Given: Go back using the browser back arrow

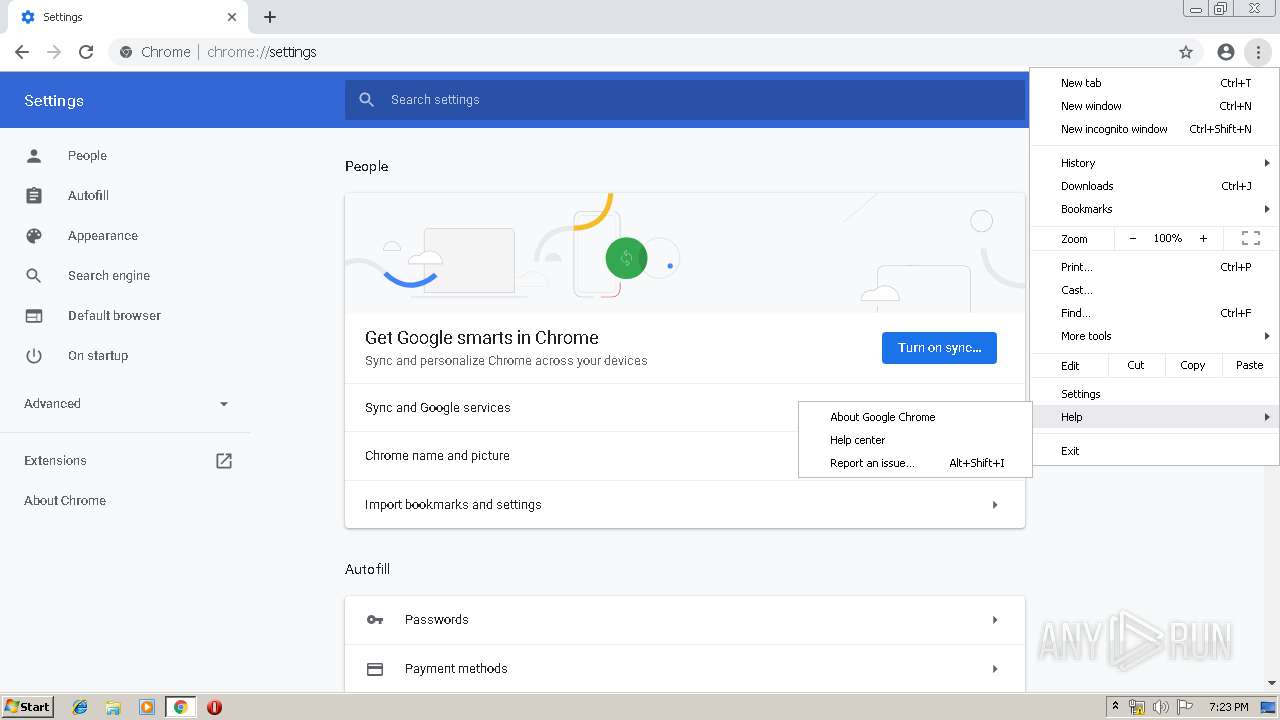Looking at the screenshot, I should 22,52.
